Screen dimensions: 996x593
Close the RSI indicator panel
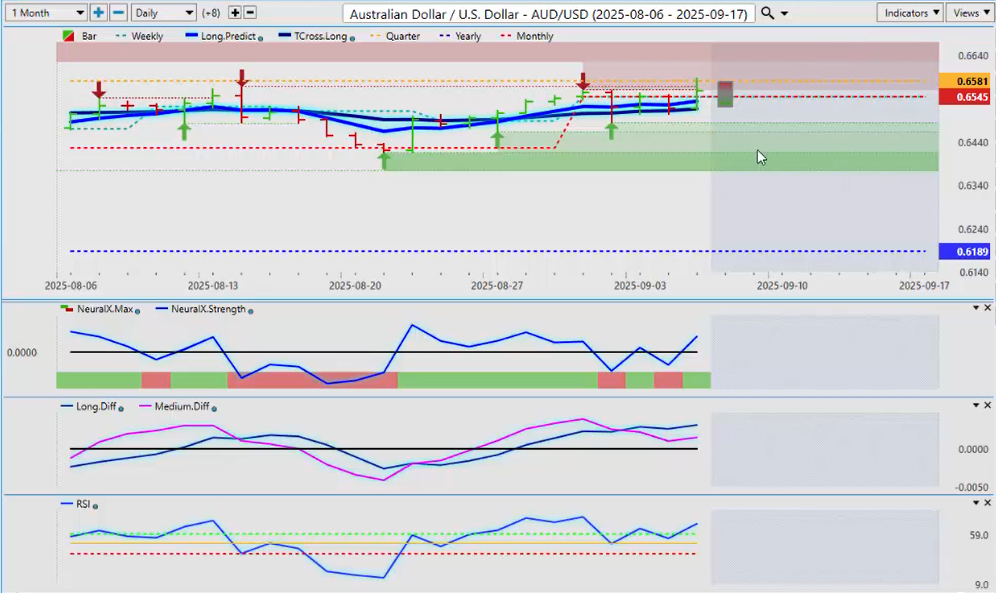point(988,504)
